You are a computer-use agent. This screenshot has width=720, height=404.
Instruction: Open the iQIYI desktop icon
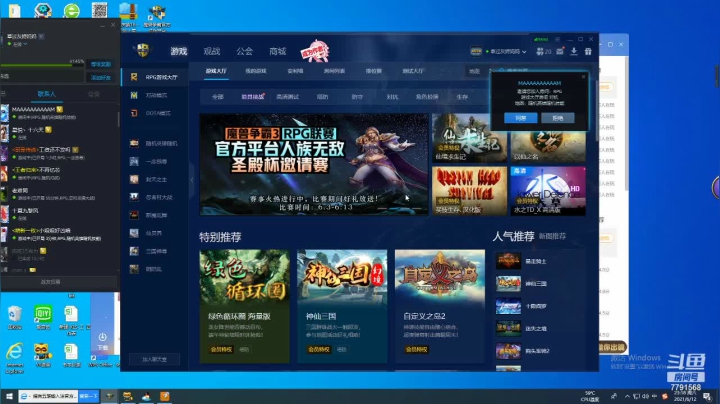click(43, 317)
